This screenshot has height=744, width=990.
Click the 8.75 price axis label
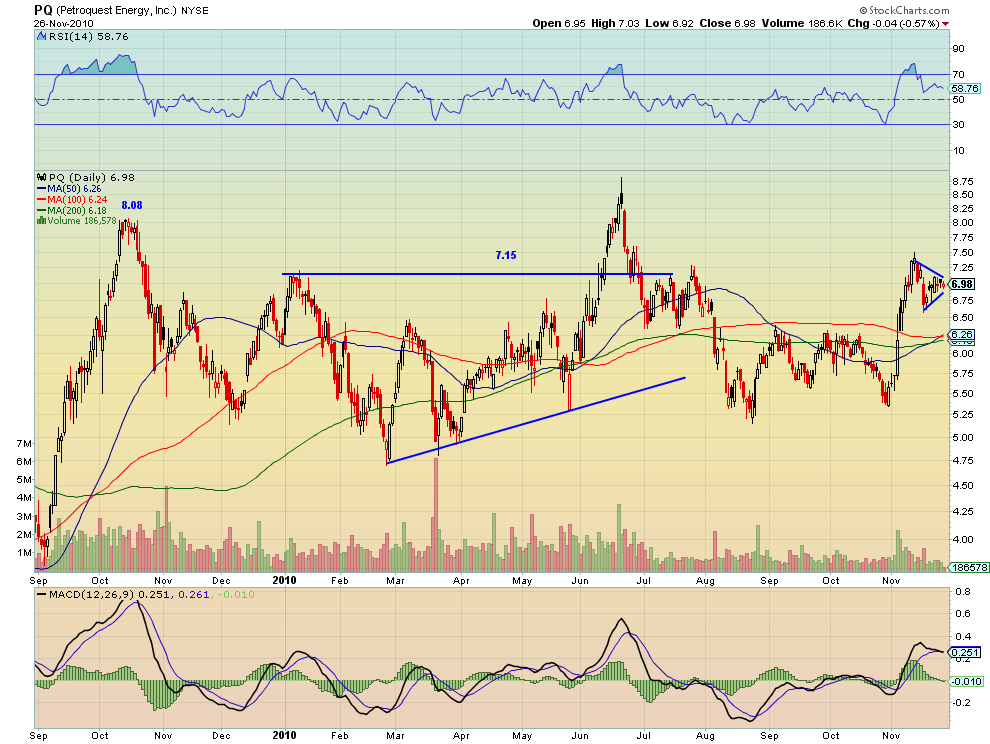pyautogui.click(x=963, y=181)
